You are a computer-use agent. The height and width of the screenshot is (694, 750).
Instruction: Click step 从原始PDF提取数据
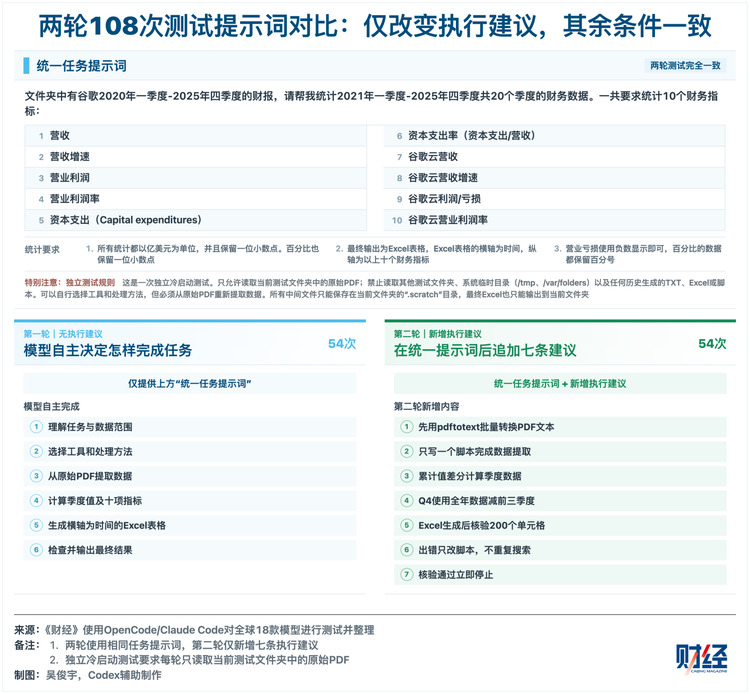tap(190, 476)
